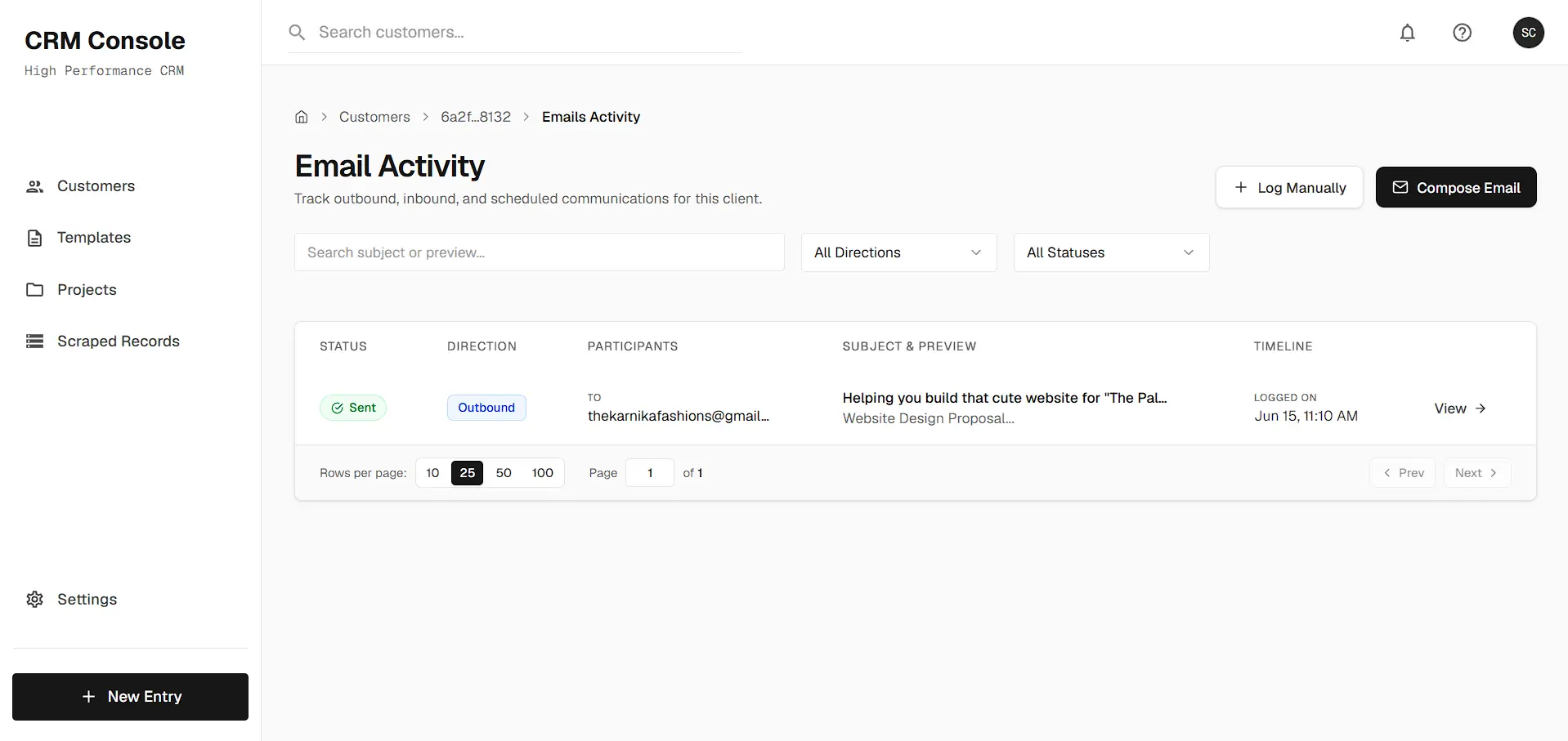Viewport: 1568px width, 741px height.
Task: Click the Jun 15, 11:10 AM timestamp
Action: click(1306, 416)
